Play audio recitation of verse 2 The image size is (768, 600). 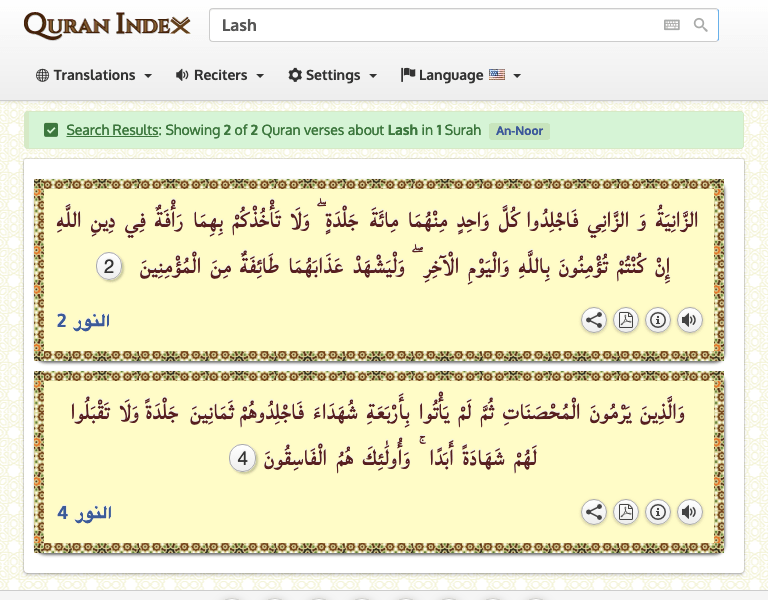tap(689, 321)
